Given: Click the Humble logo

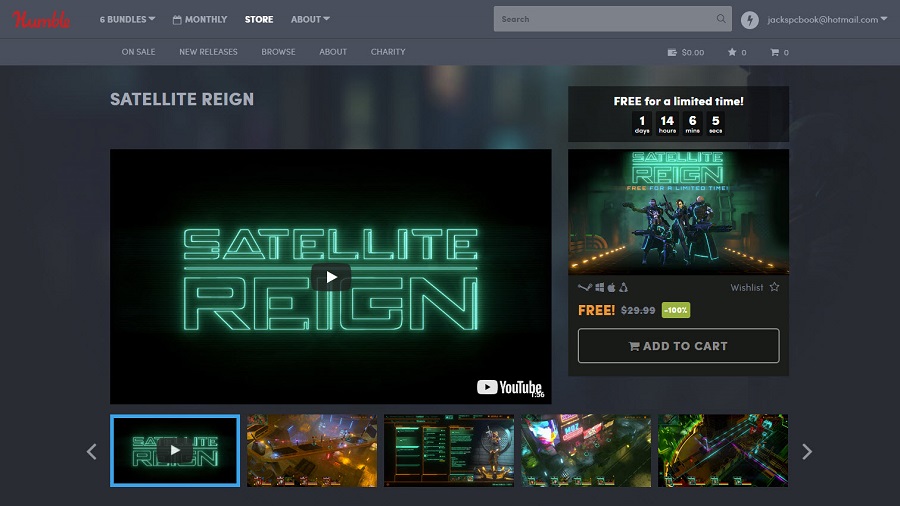Looking at the screenshot, I should (41, 20).
